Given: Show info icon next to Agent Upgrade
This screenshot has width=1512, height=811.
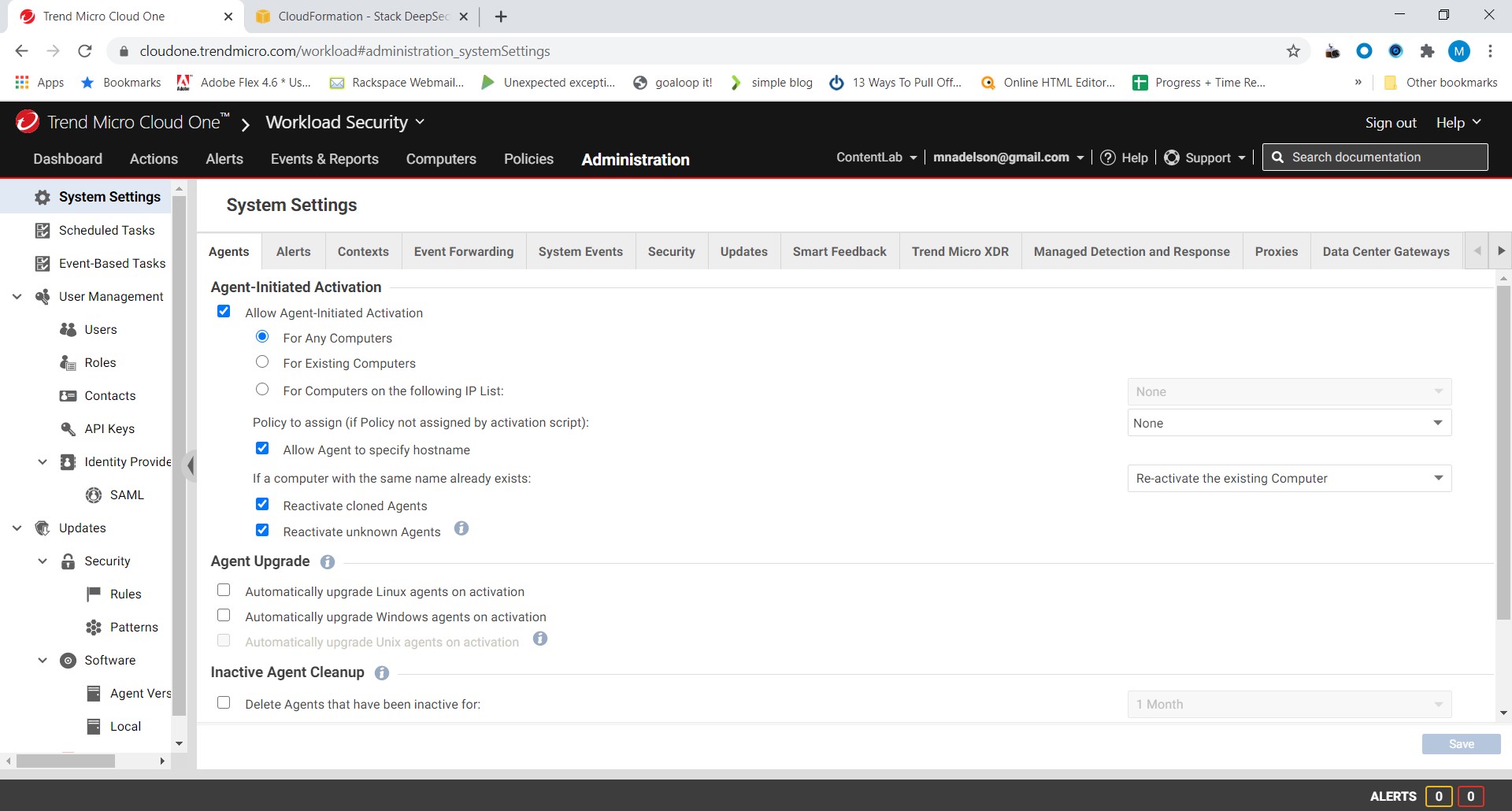Looking at the screenshot, I should pyautogui.click(x=328, y=561).
